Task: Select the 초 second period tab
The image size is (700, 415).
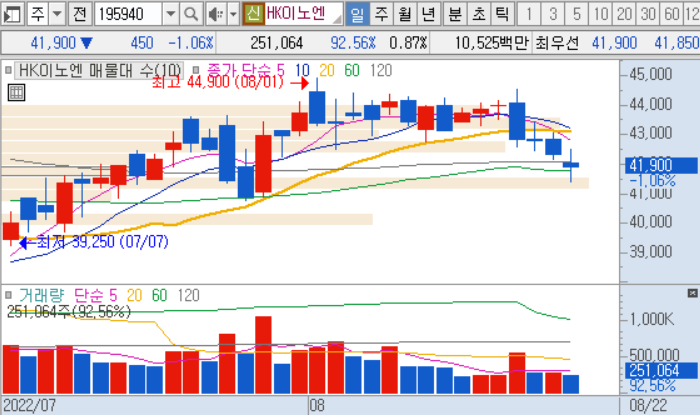Action: [x=479, y=14]
